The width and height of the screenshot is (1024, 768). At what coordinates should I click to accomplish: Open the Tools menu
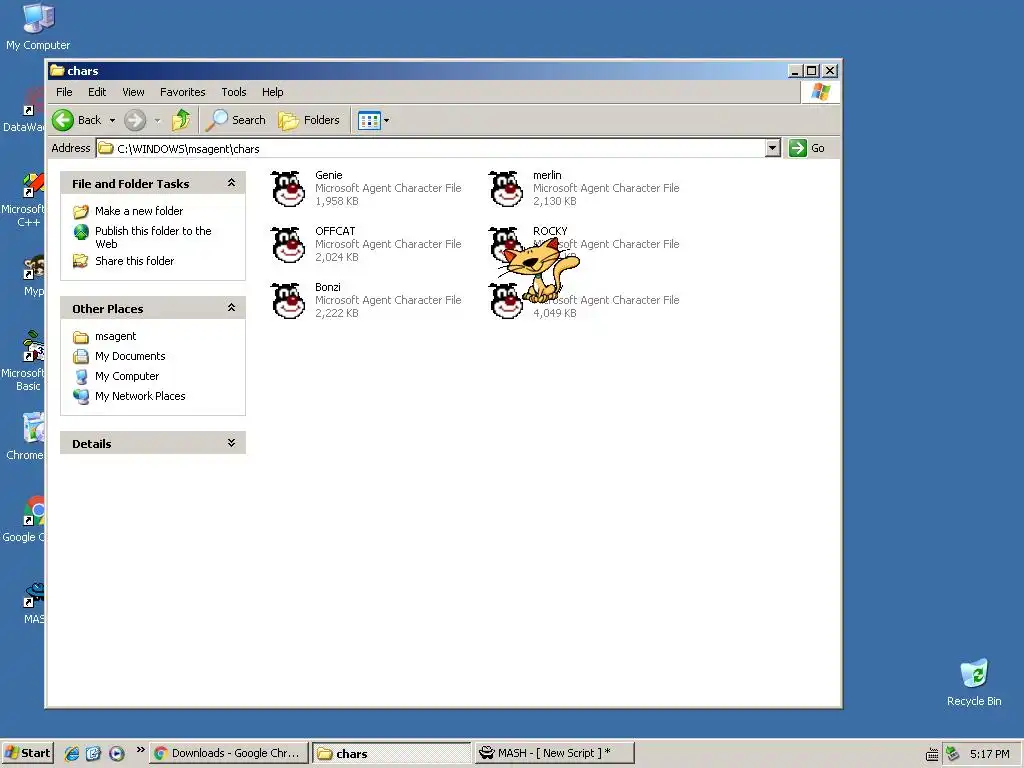234,92
